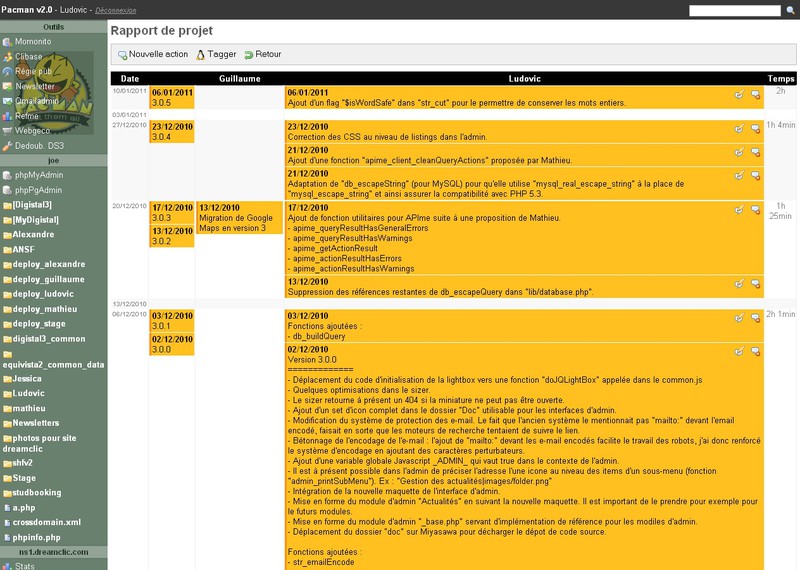Open the Nouvelle action button

153,54
